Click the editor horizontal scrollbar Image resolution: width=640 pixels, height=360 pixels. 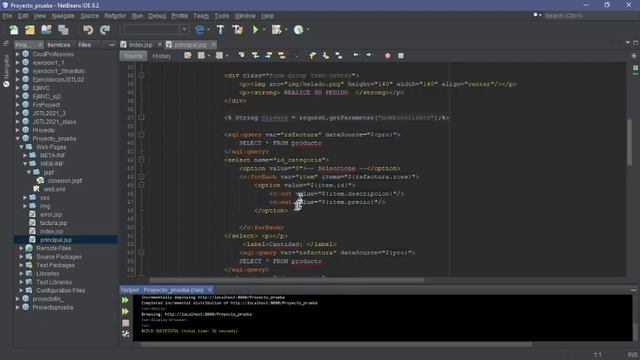[287, 280]
